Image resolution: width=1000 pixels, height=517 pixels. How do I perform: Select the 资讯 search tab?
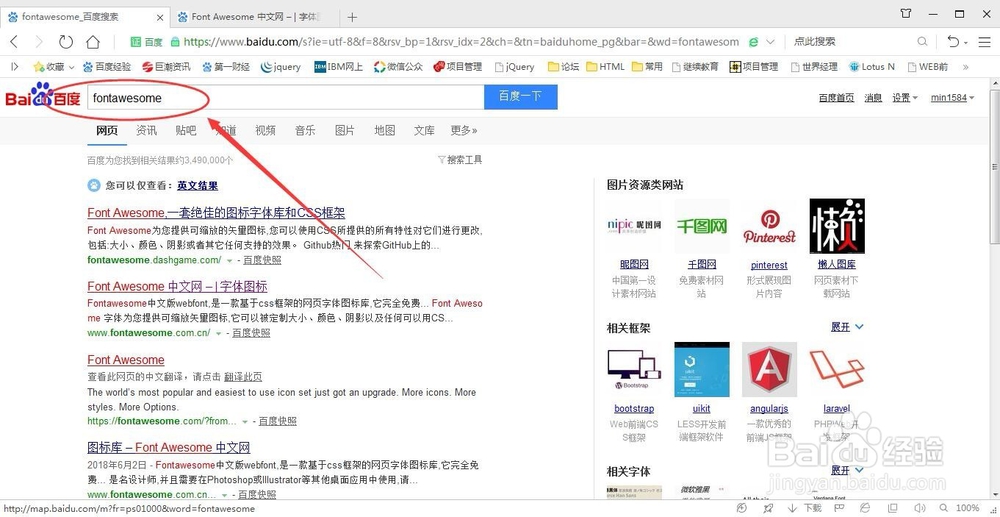[146, 130]
